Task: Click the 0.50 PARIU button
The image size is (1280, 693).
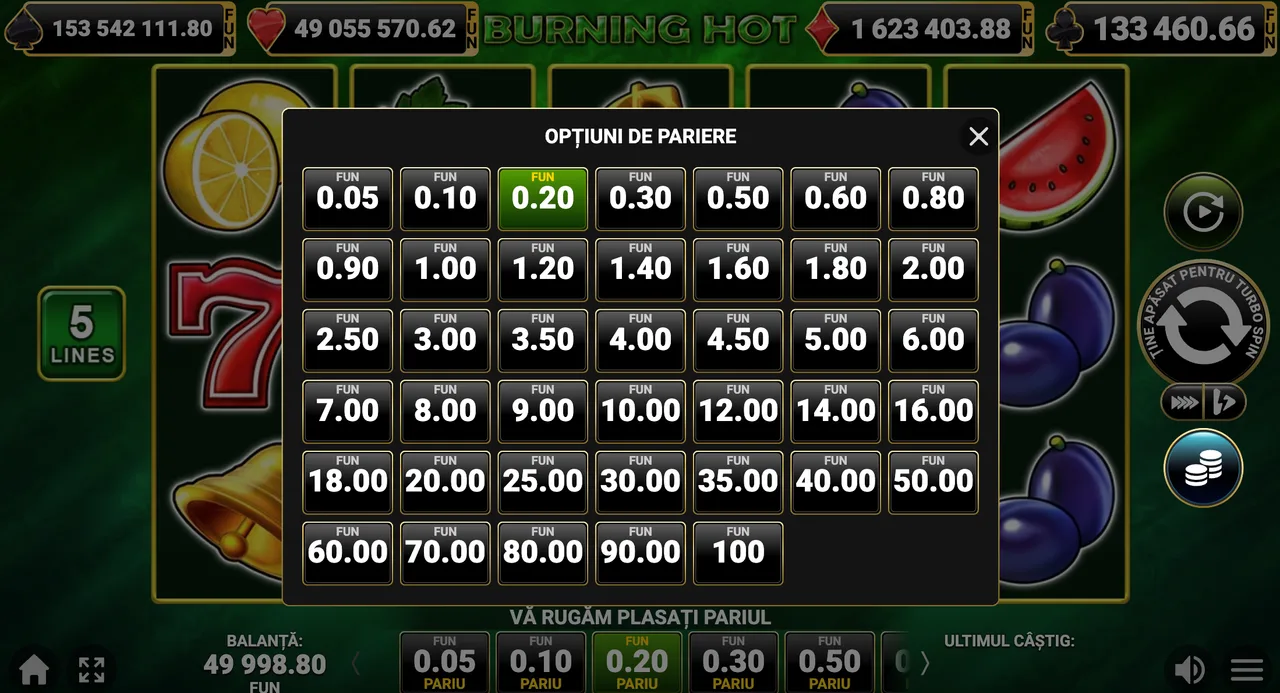Action: (829, 662)
